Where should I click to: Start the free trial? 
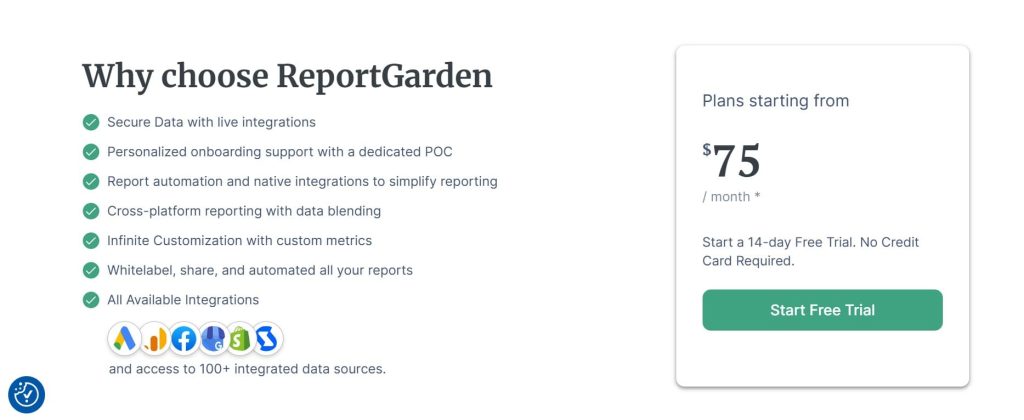[822, 310]
